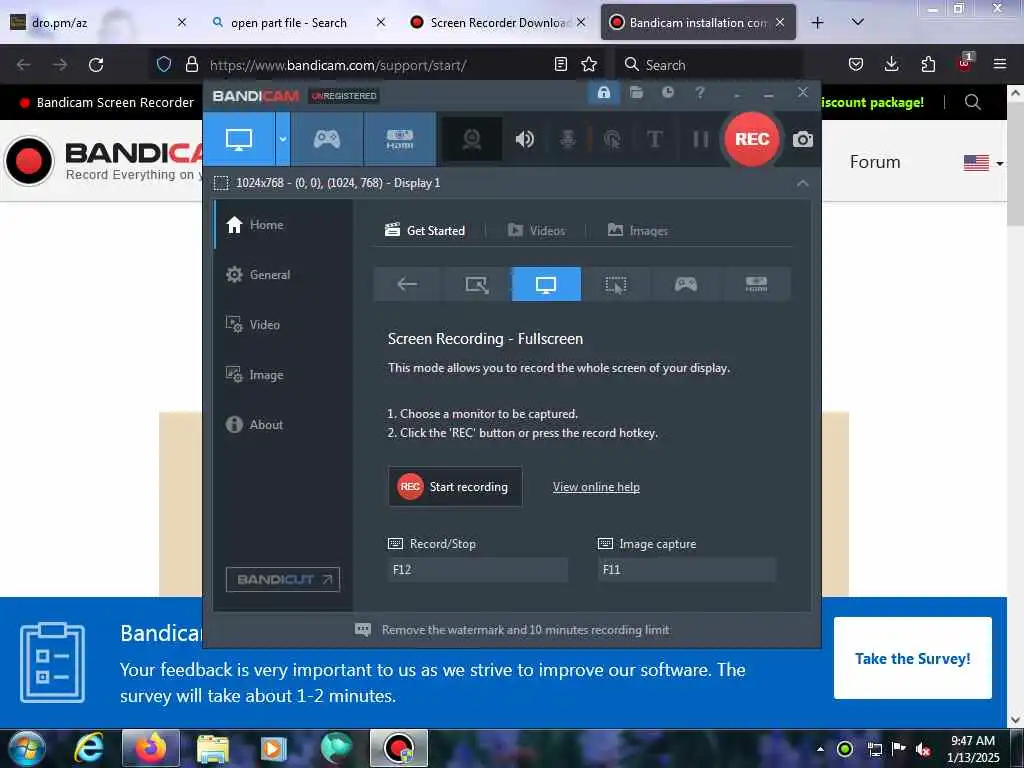Open a new Firefox tab with plus
This screenshot has height=768, width=1024.
[817, 23]
